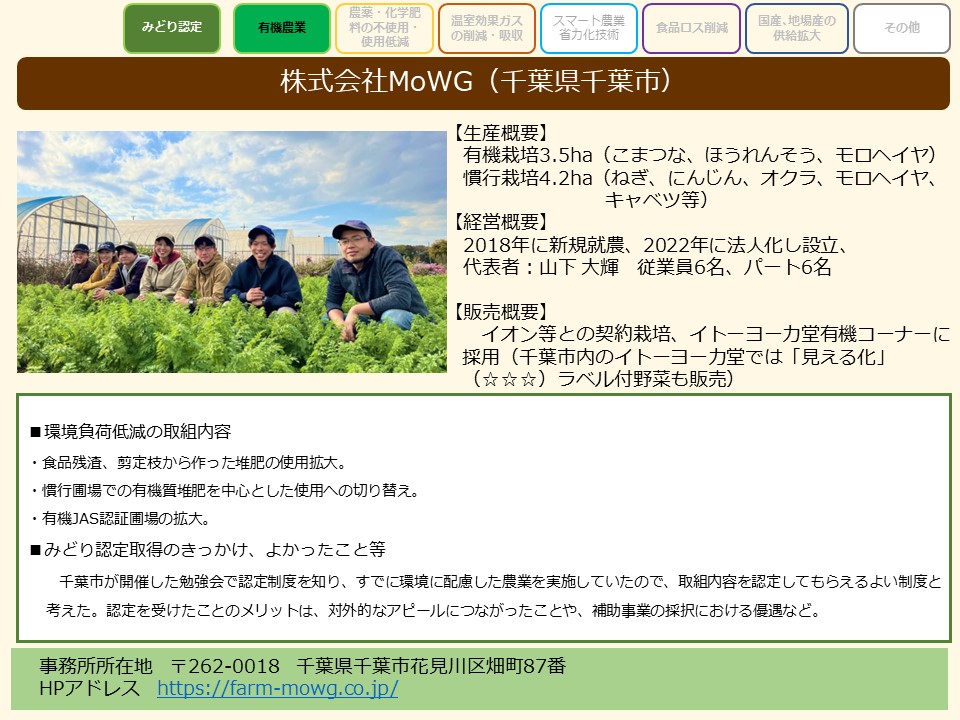Click the 千葉市が開催した勉強会 paragraph line
This screenshot has width=960, height=720.
(500, 582)
